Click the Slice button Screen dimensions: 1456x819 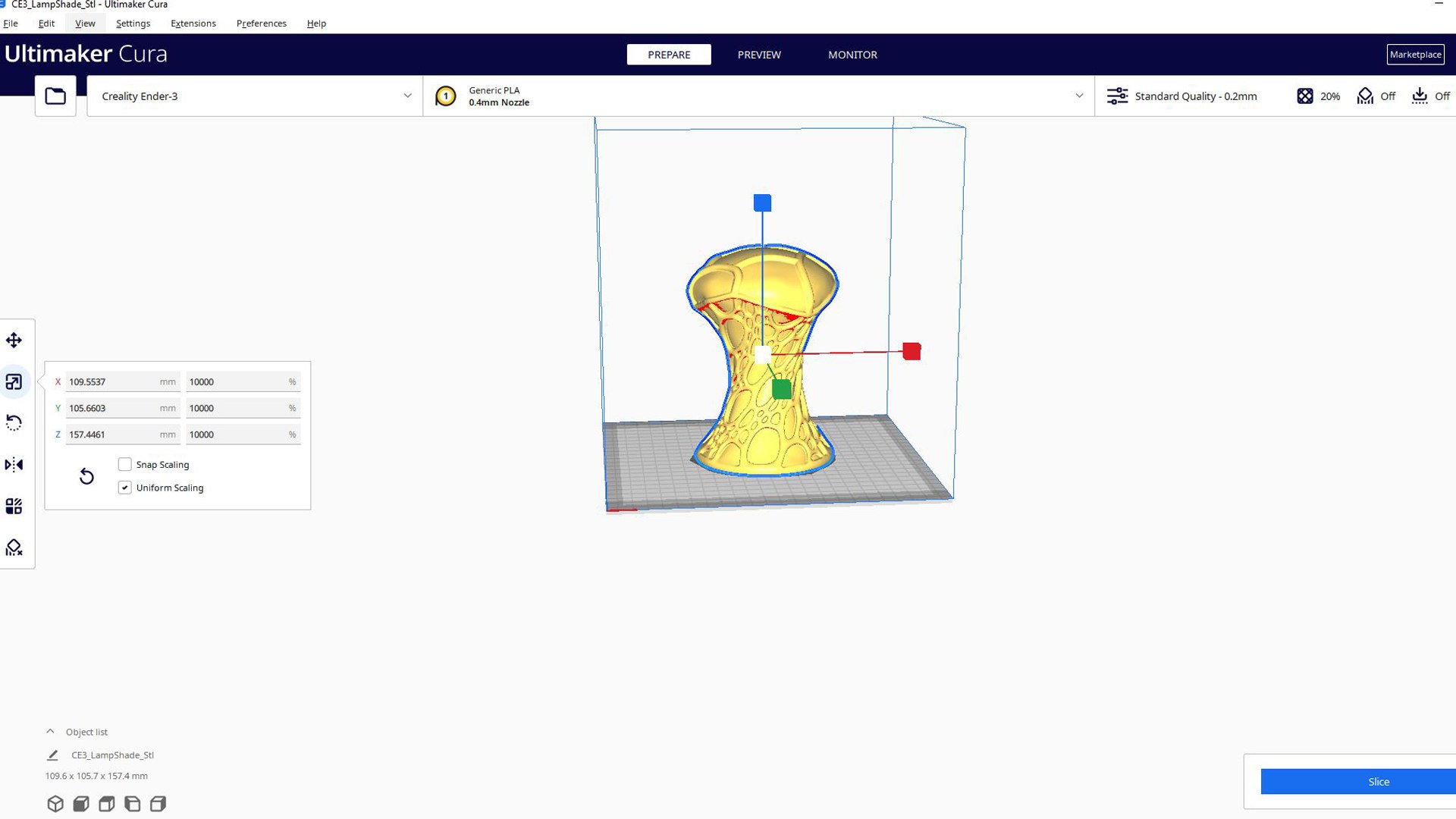coord(1358,782)
